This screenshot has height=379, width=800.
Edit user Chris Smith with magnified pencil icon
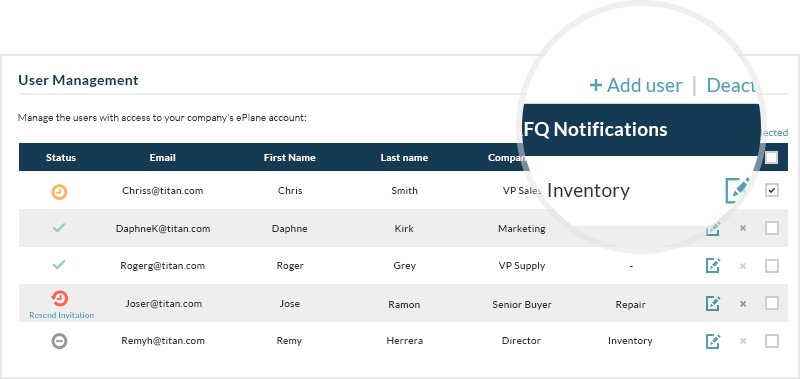(x=737, y=190)
